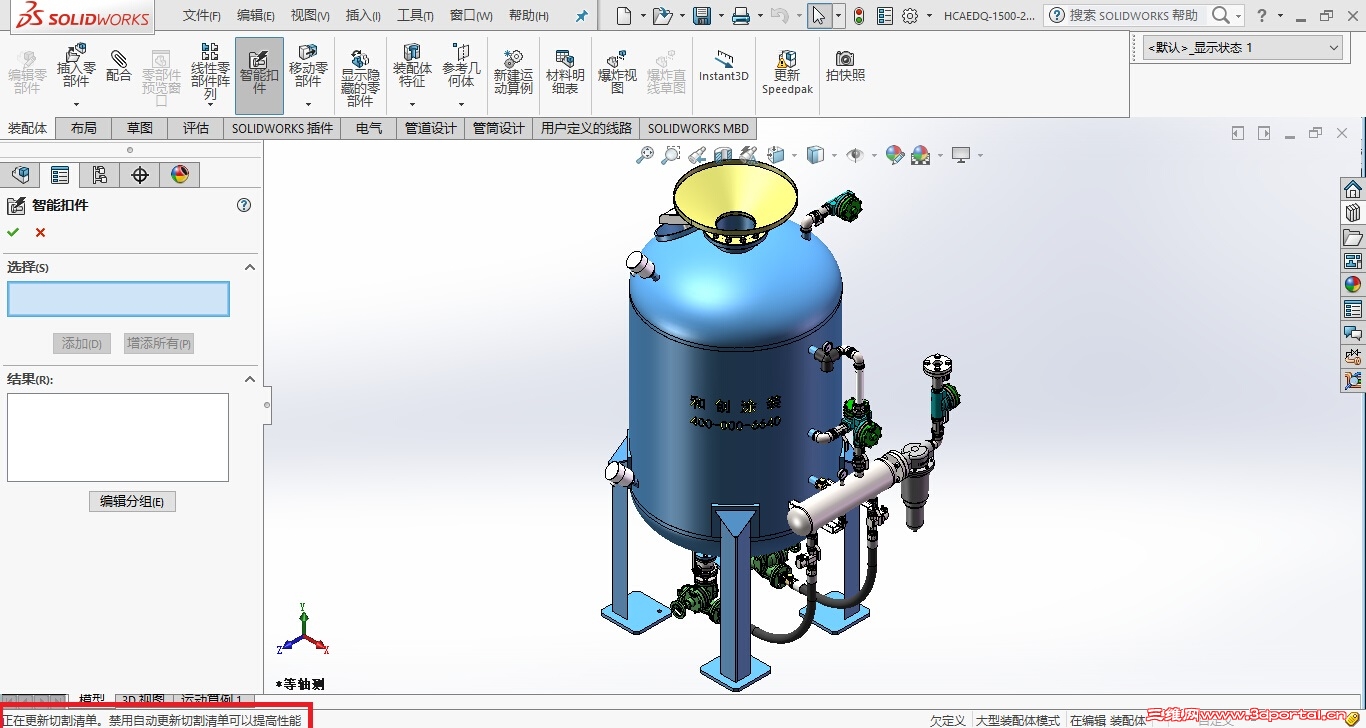This screenshot has height=728, width=1366.
Task: Open the 工具(T) menu
Action: point(415,16)
